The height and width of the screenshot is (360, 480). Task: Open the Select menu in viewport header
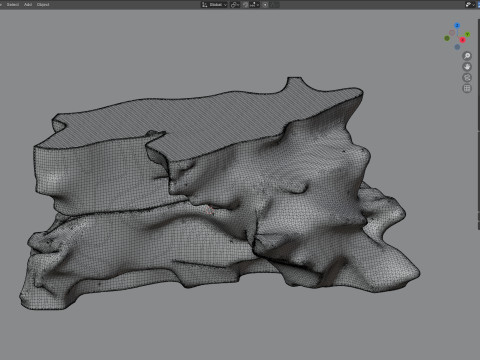[x=13, y=4]
